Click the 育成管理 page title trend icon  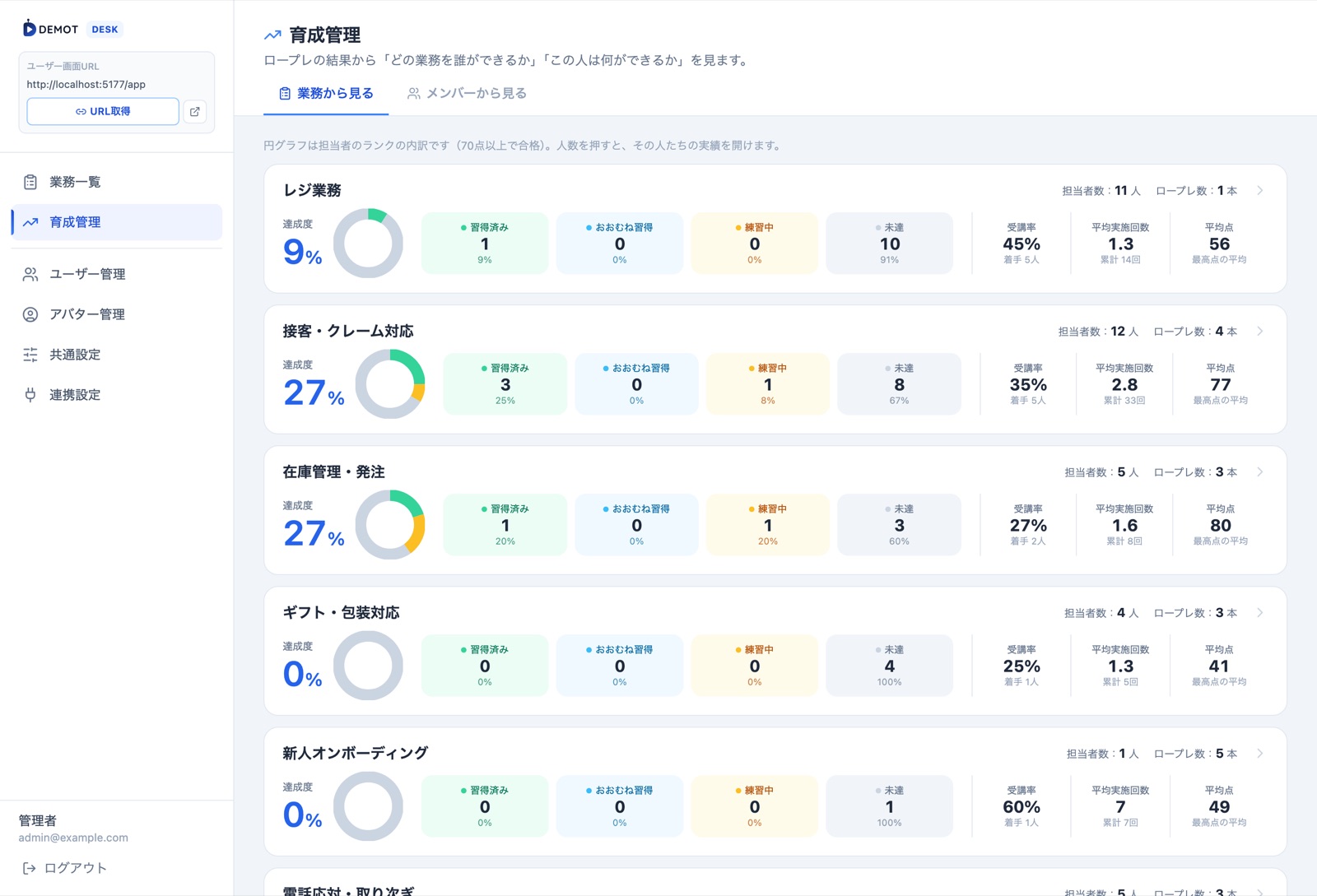[272, 35]
